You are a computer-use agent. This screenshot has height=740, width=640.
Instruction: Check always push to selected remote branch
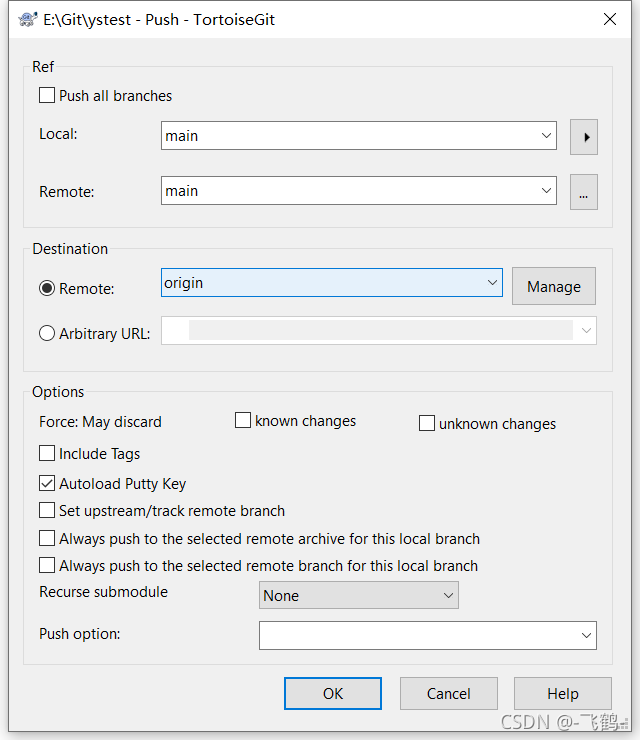47,565
